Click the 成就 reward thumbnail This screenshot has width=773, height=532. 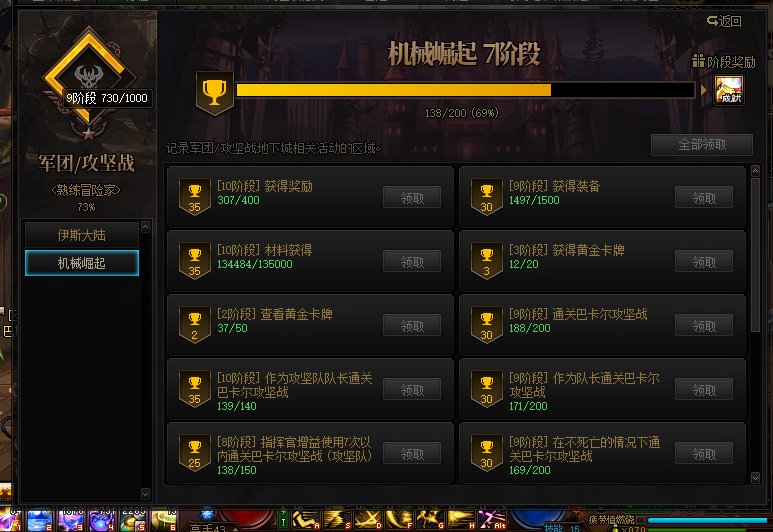(729, 90)
